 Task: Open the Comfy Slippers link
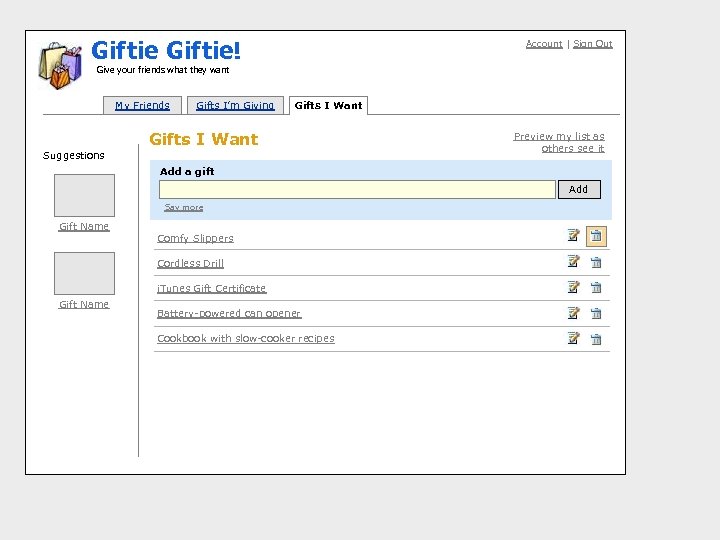[195, 238]
